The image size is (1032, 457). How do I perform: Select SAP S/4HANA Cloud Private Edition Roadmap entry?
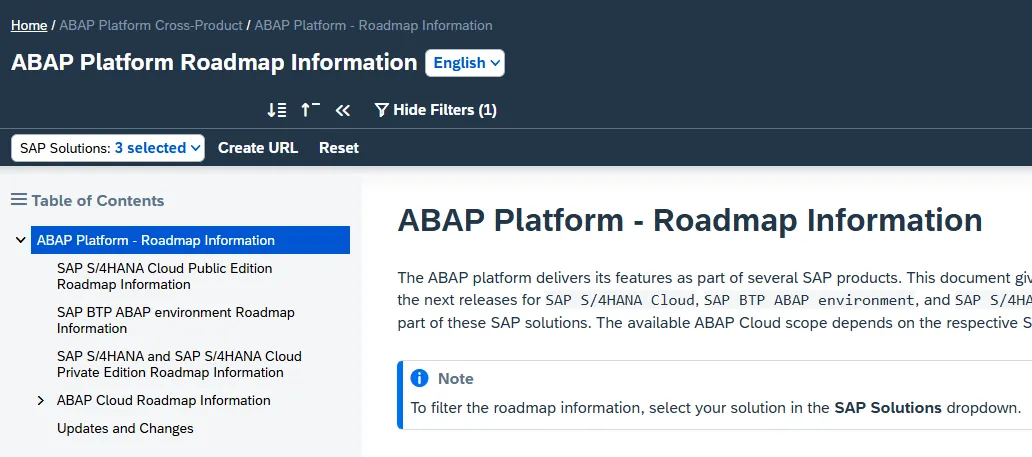pos(179,364)
